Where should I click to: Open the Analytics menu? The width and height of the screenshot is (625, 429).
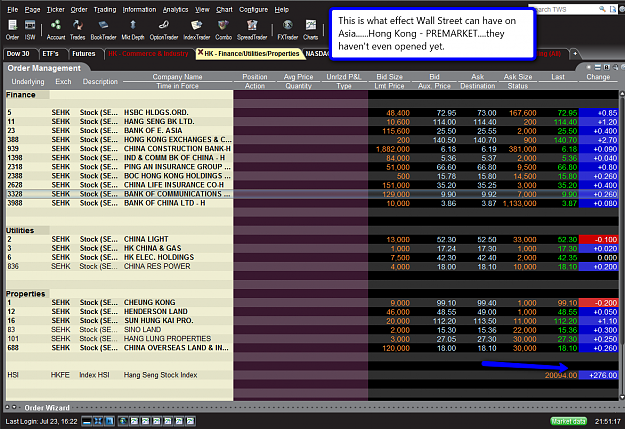(x=175, y=10)
